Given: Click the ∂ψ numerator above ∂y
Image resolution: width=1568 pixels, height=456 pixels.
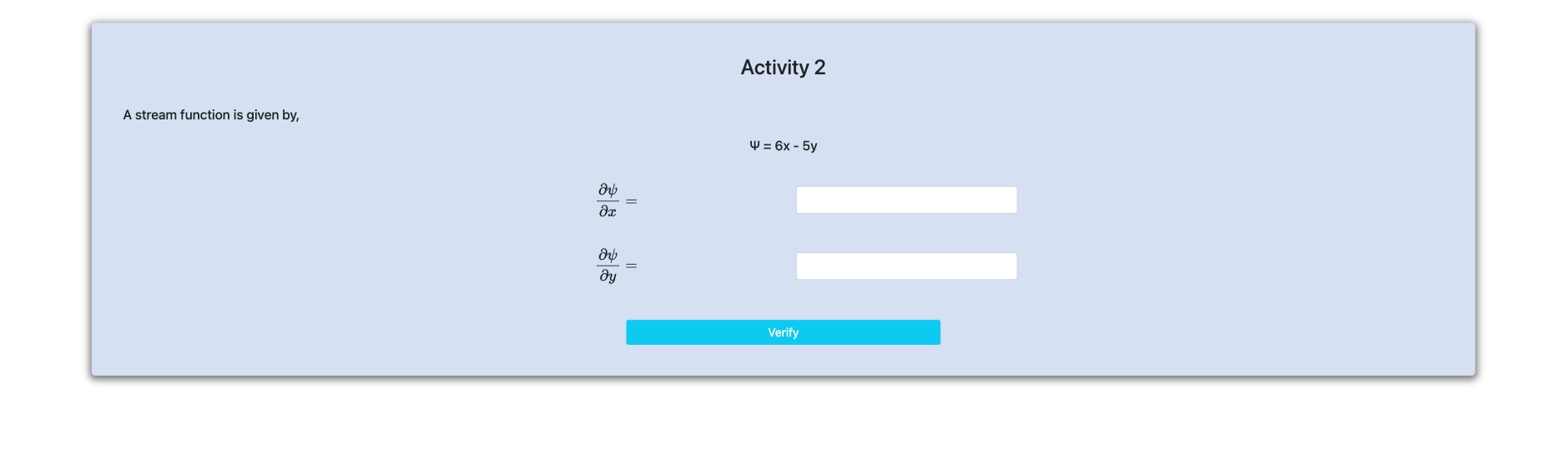Looking at the screenshot, I should point(608,255).
